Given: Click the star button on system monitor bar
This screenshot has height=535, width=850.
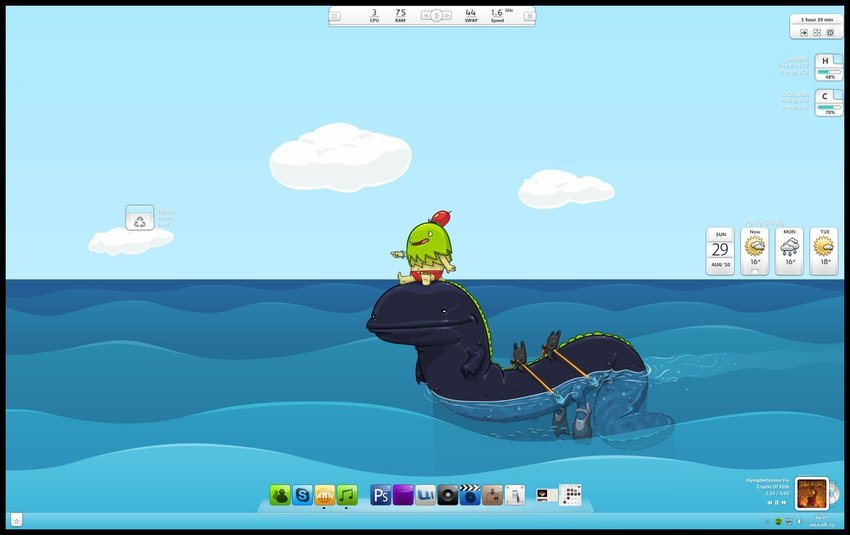Looking at the screenshot, I should click(x=529, y=16).
